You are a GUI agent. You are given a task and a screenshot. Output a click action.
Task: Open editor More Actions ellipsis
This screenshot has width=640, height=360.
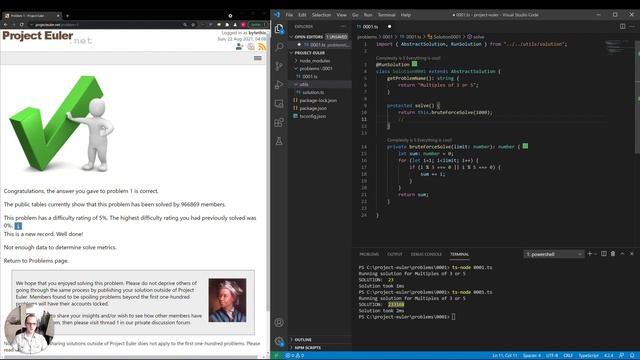pyautogui.click(x=632, y=26)
